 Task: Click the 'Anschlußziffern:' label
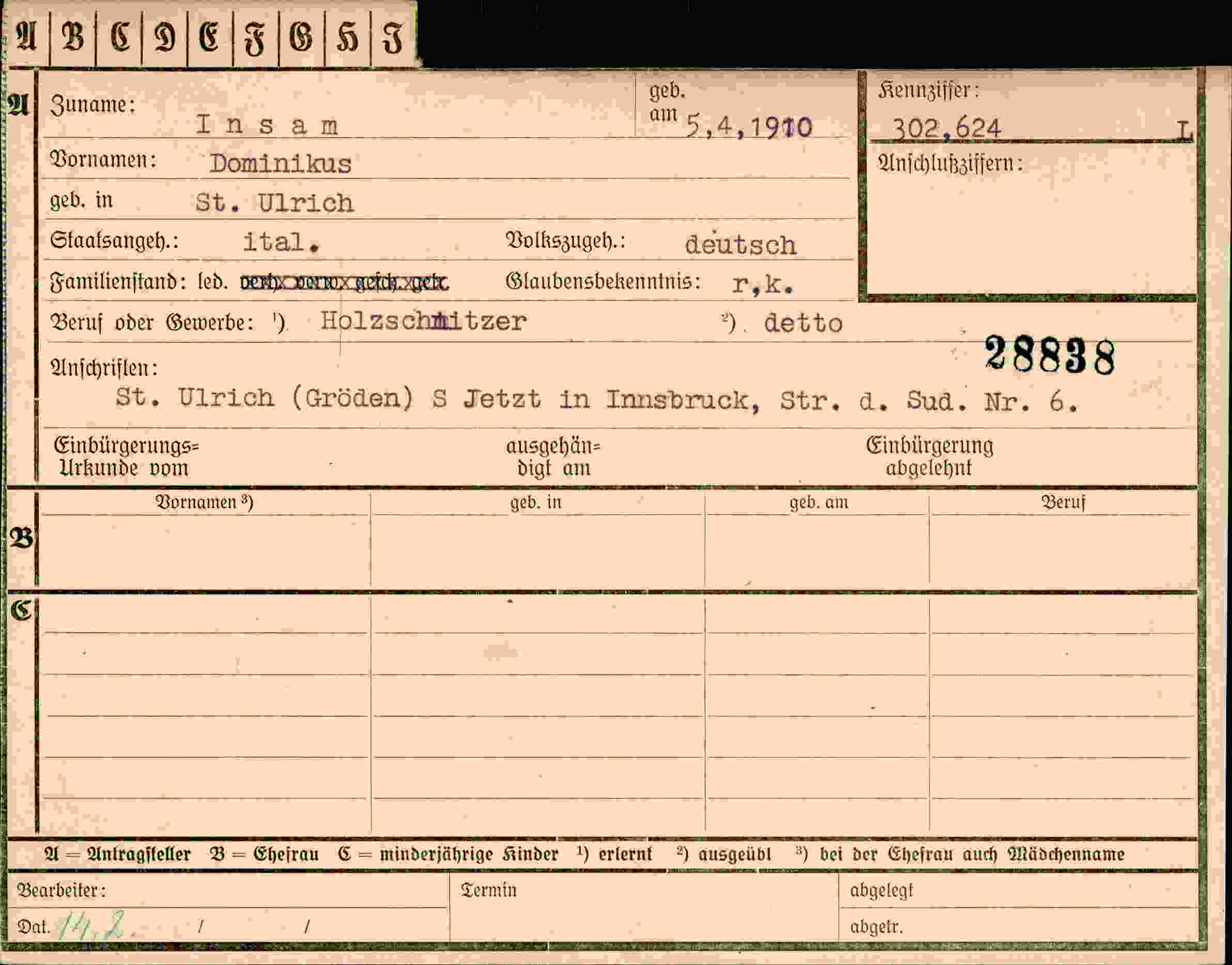(x=950, y=164)
